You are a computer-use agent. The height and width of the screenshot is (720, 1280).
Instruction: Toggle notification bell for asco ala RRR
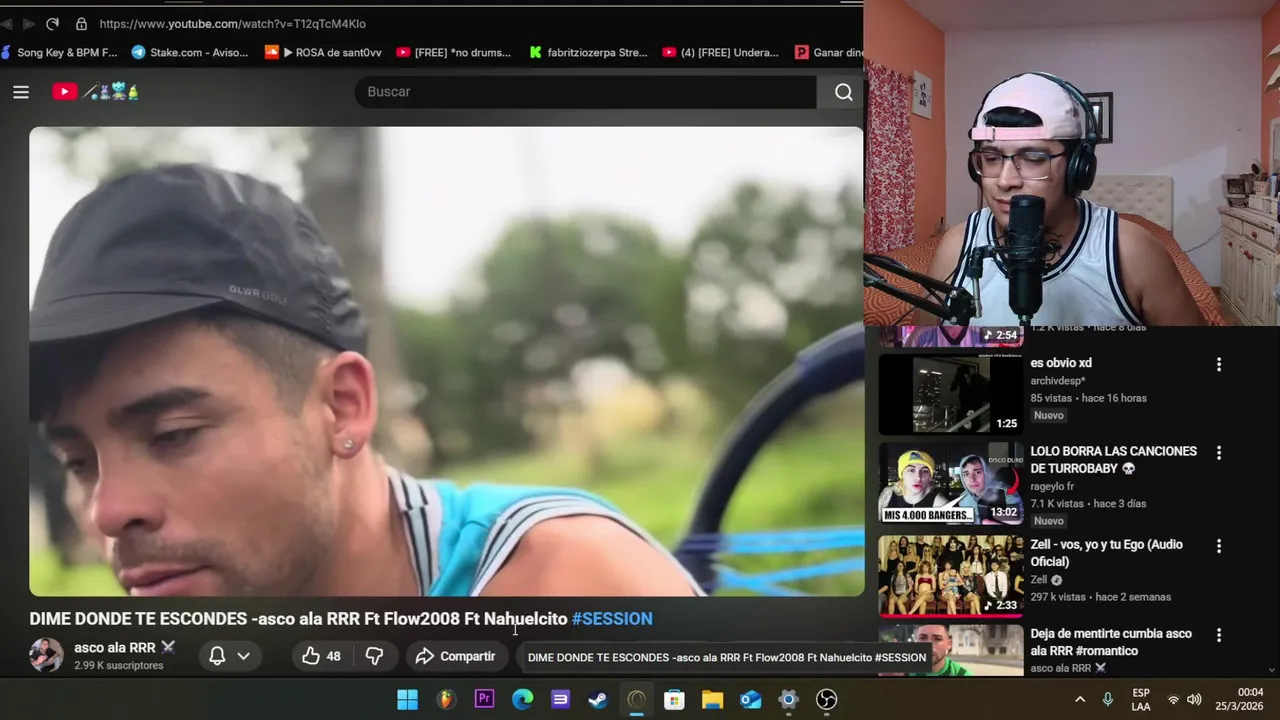click(x=217, y=656)
